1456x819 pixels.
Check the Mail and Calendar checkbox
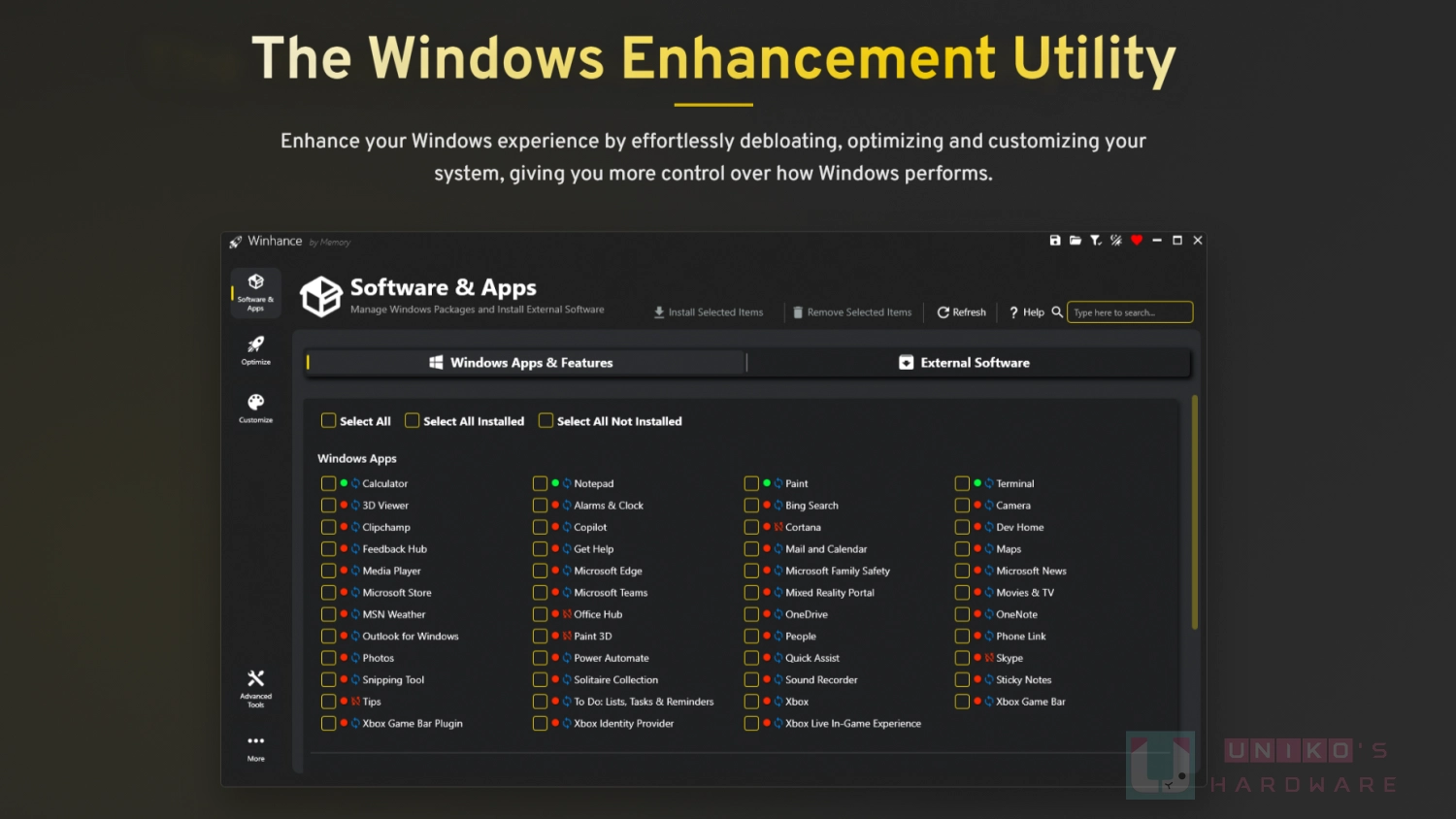point(752,549)
